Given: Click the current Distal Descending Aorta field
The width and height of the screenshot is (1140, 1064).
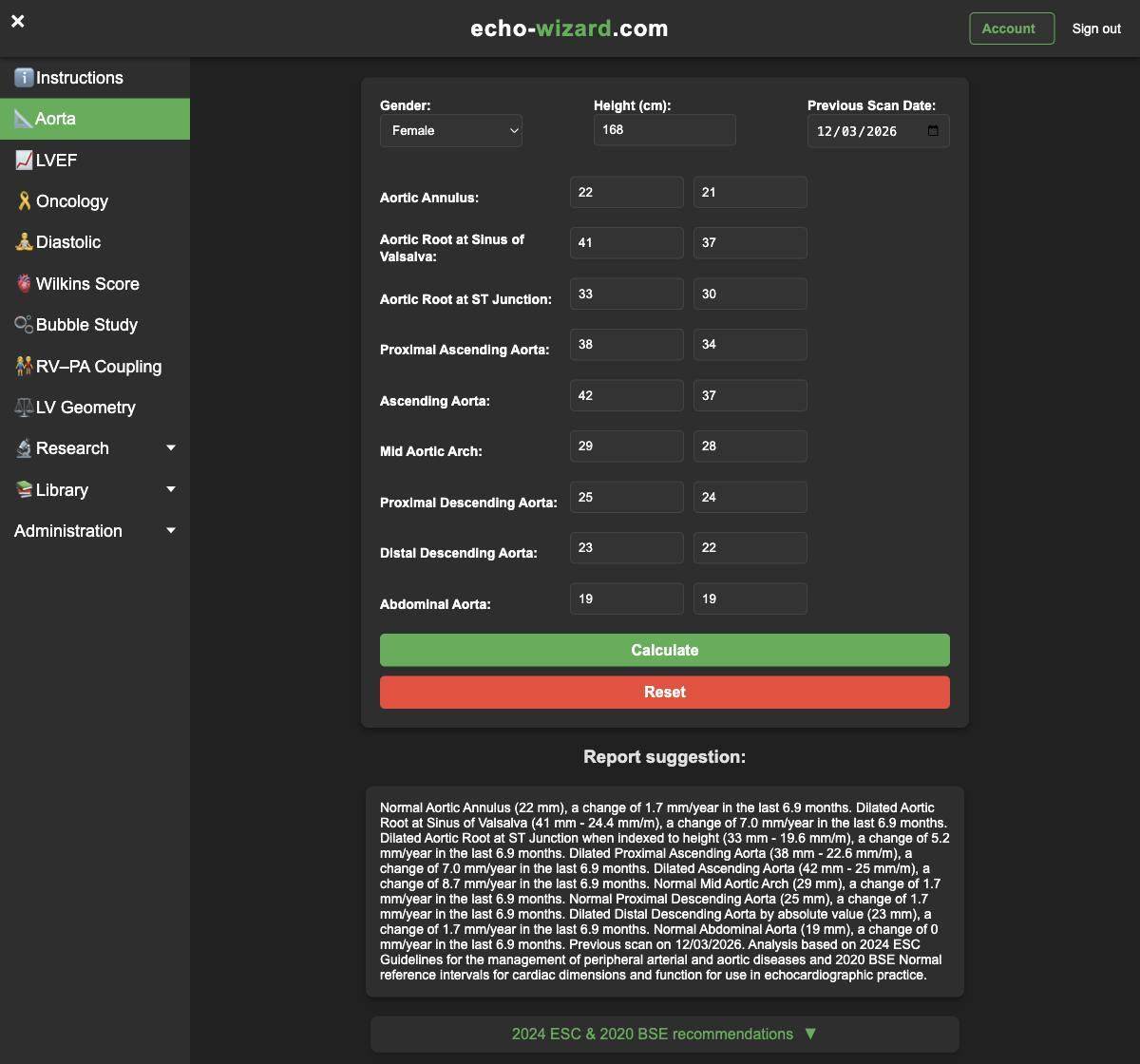Looking at the screenshot, I should tap(627, 548).
